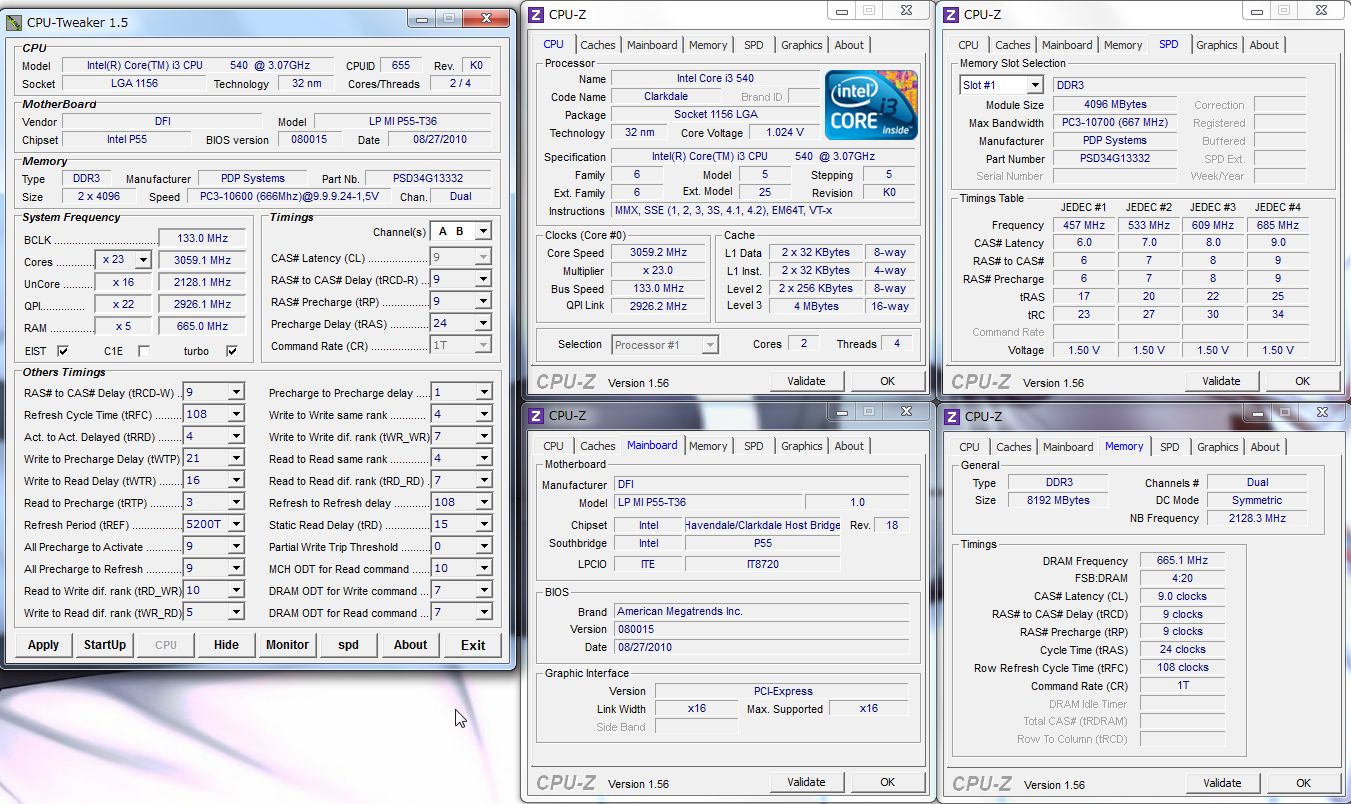
Task: Open Graphics tab in the CPU-Z processor window
Action: coord(802,45)
